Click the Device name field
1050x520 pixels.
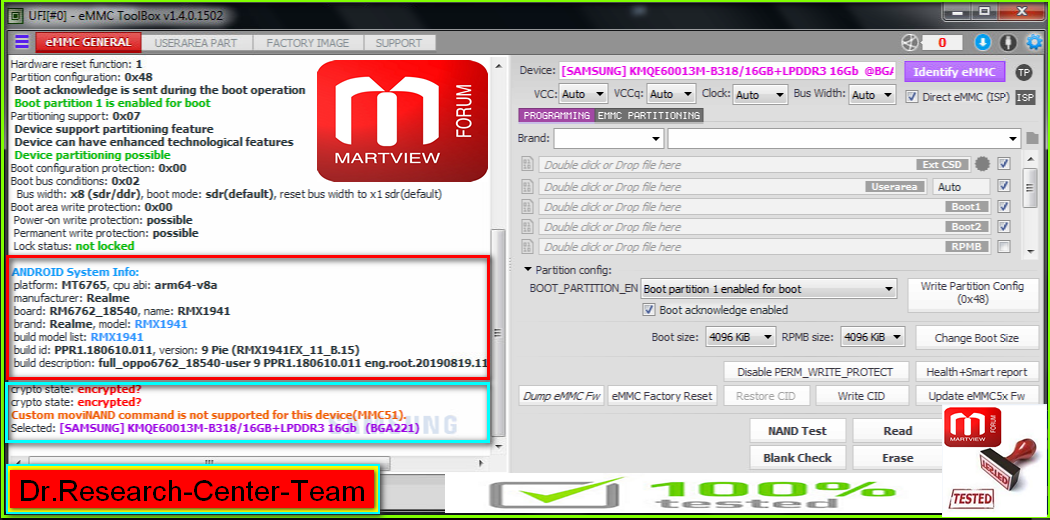727,71
